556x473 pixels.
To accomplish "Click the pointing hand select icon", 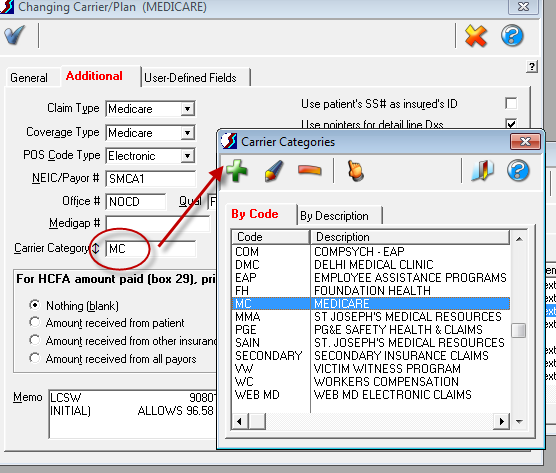I will 355,171.
